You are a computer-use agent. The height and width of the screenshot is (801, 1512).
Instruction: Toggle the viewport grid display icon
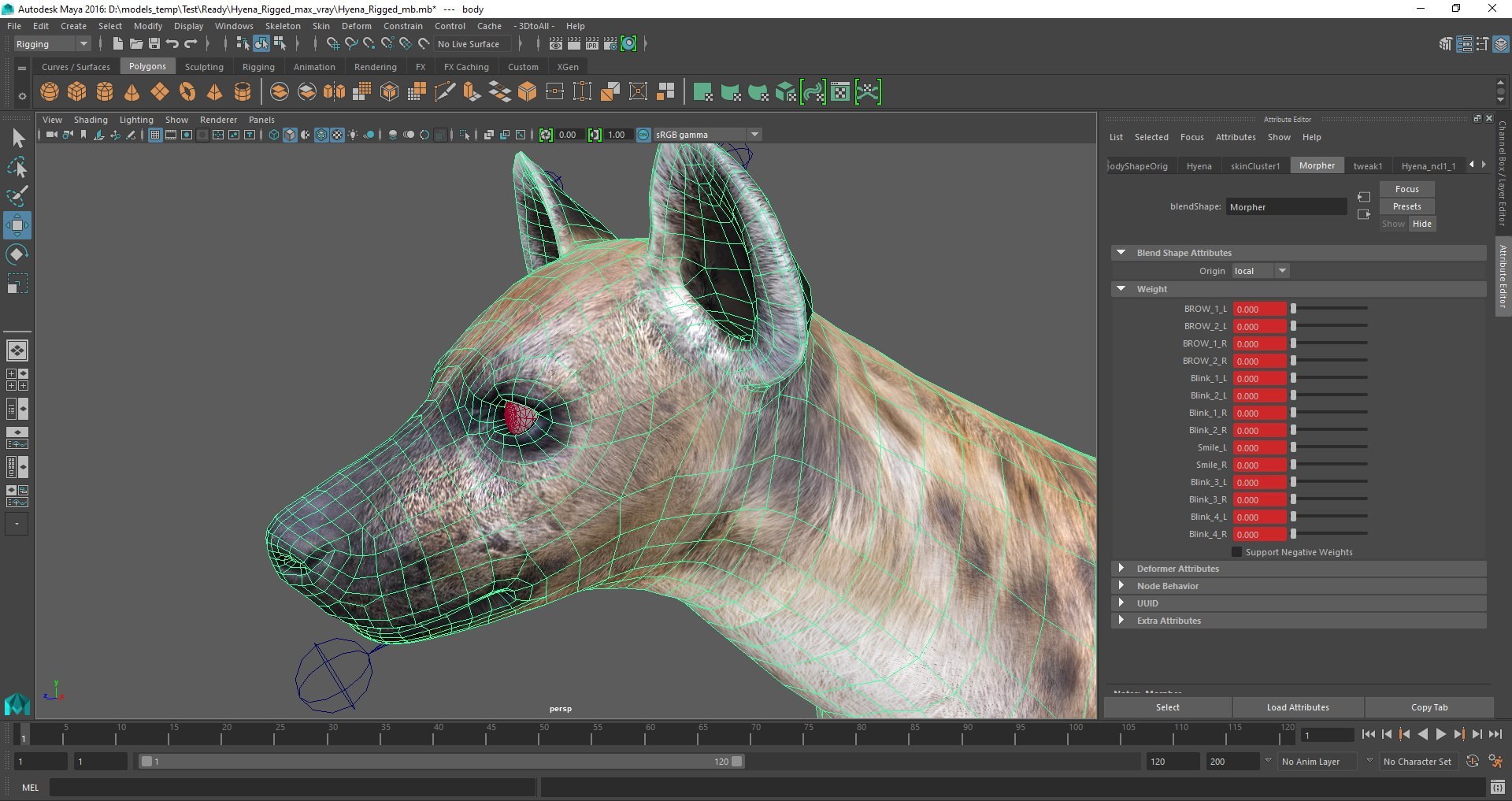tap(155, 135)
